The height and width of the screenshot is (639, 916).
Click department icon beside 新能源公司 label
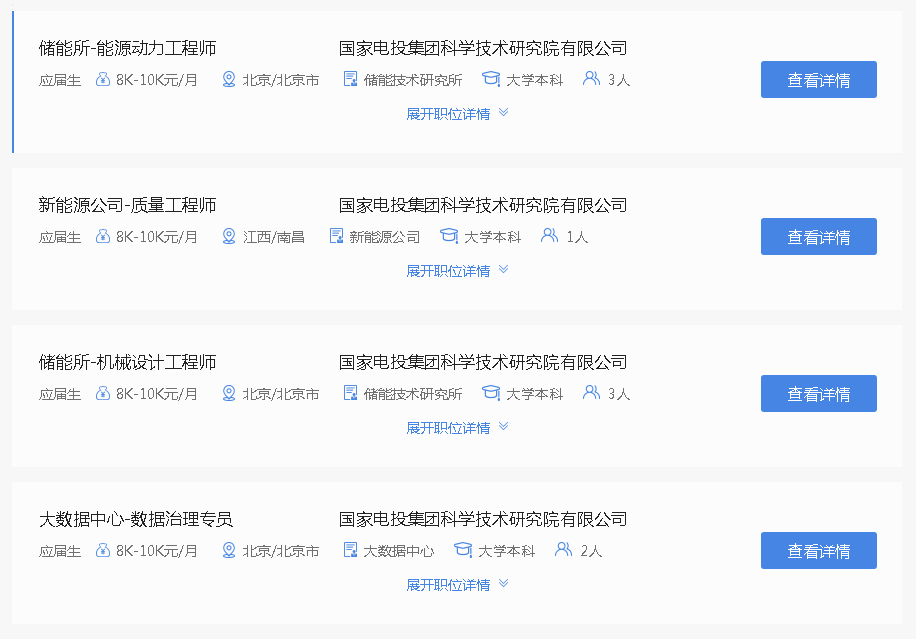(x=336, y=237)
